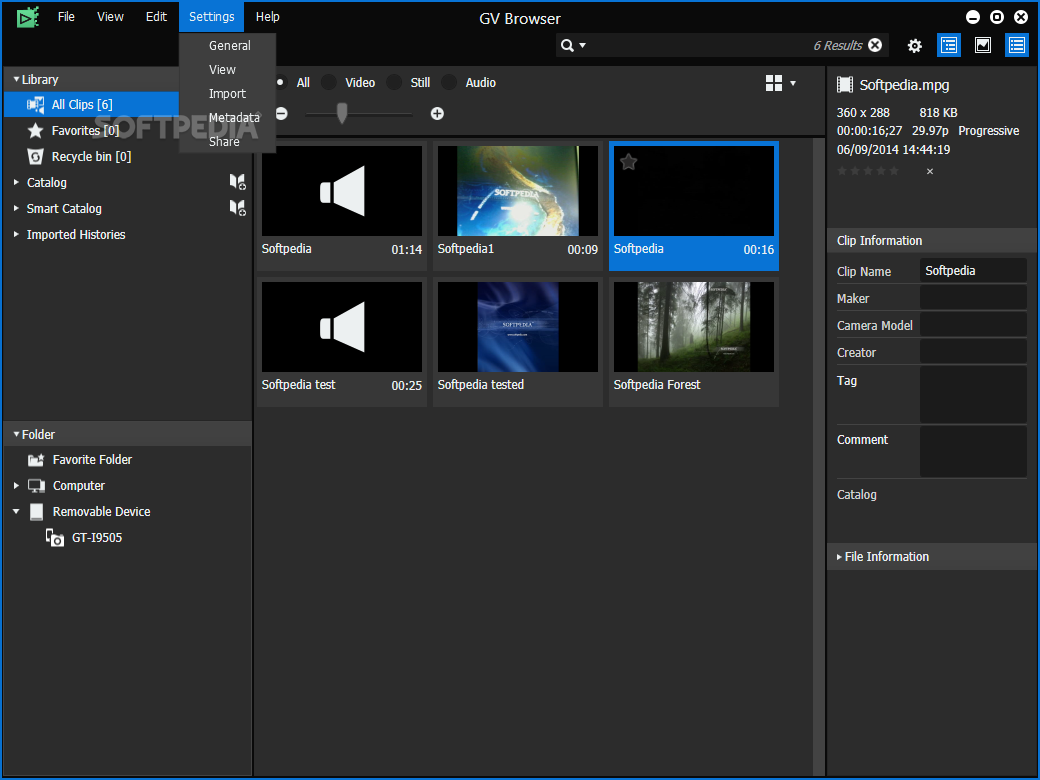This screenshot has height=780, width=1040.
Task: Click the Comment input field
Action: click(x=973, y=452)
